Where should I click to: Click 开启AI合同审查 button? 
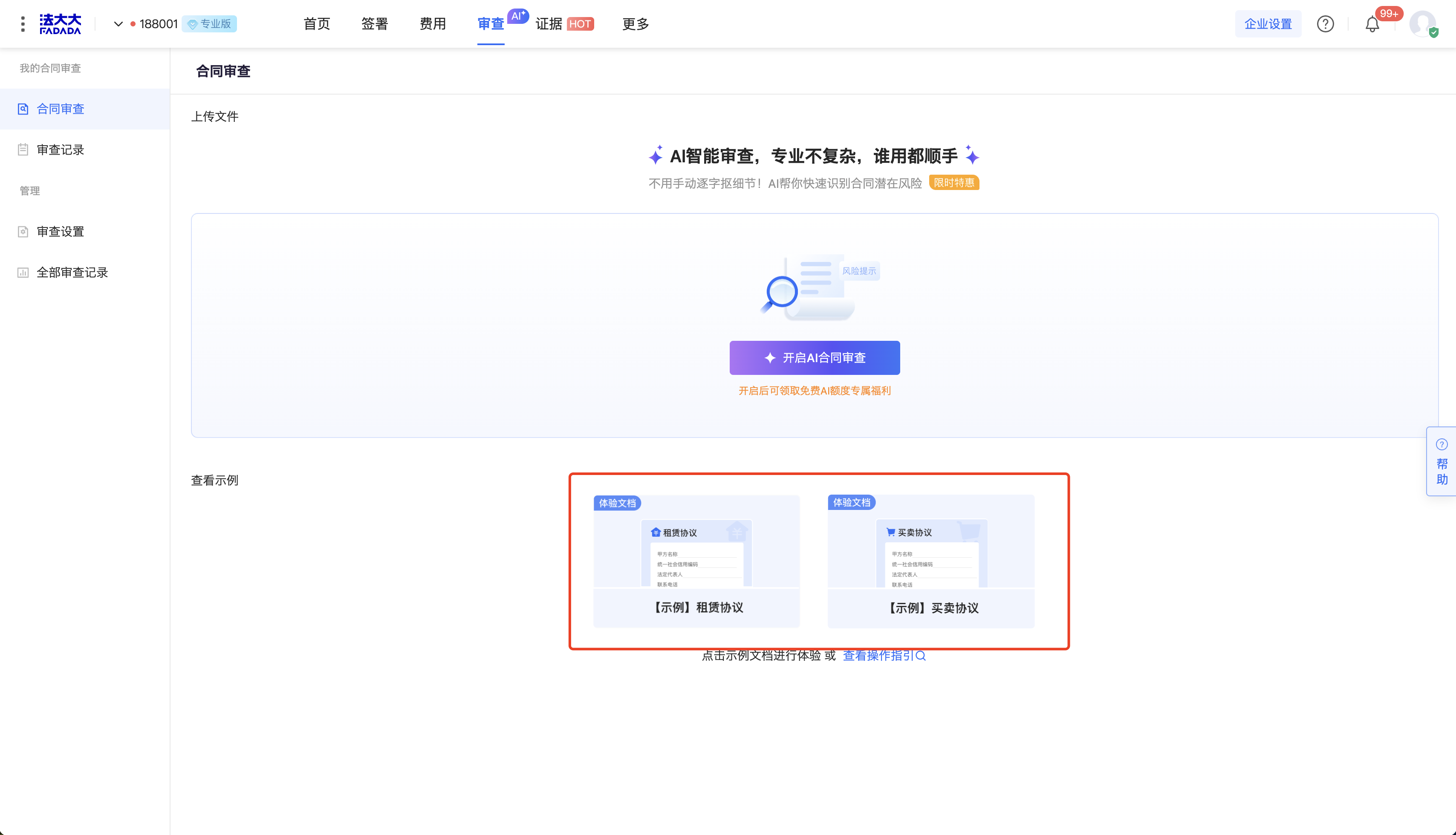pos(815,358)
